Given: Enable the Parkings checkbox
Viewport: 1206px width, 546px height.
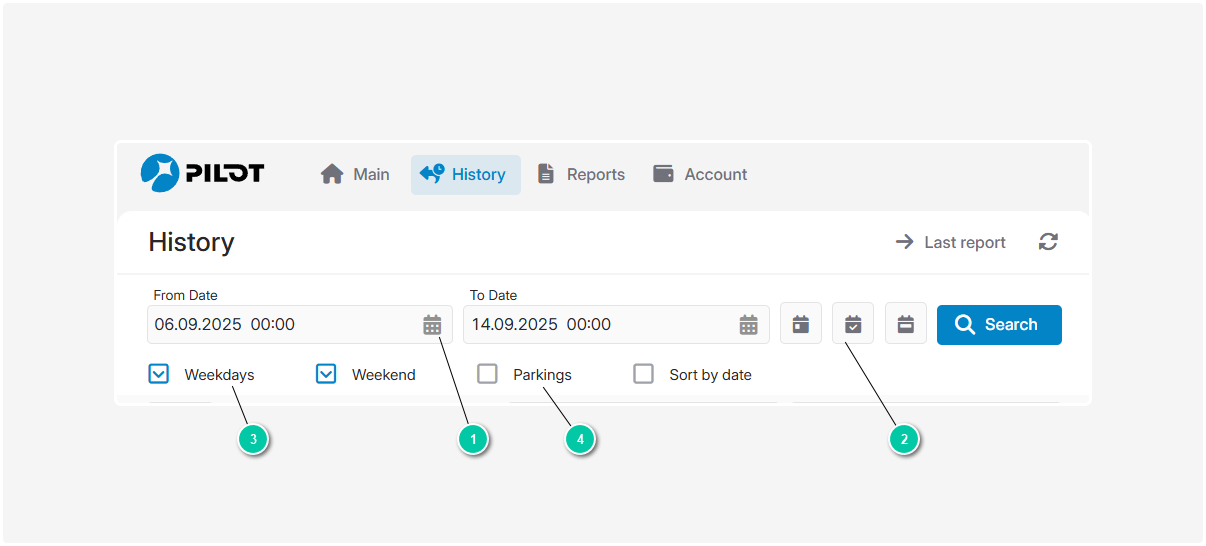Looking at the screenshot, I should click(487, 374).
